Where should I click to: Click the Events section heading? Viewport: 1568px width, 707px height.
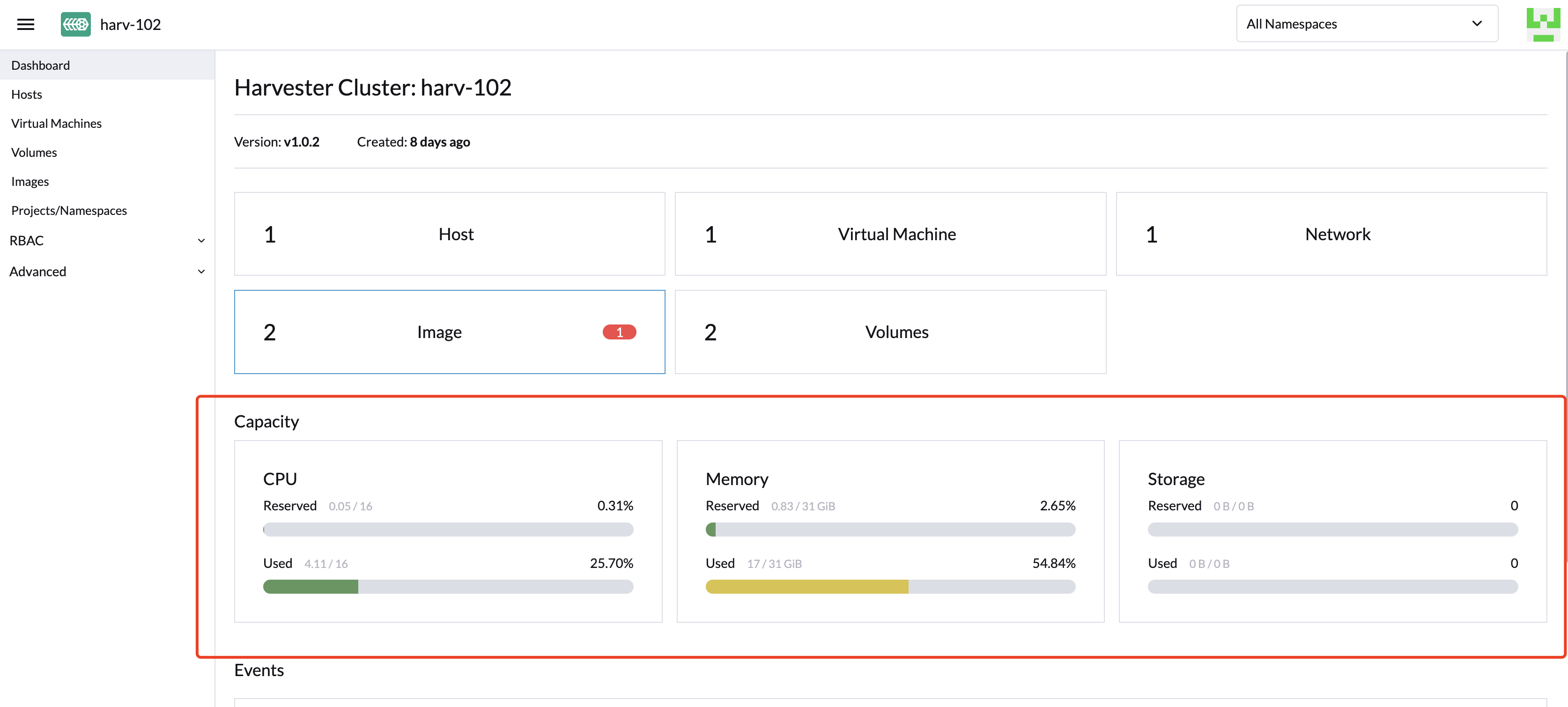pos(259,670)
